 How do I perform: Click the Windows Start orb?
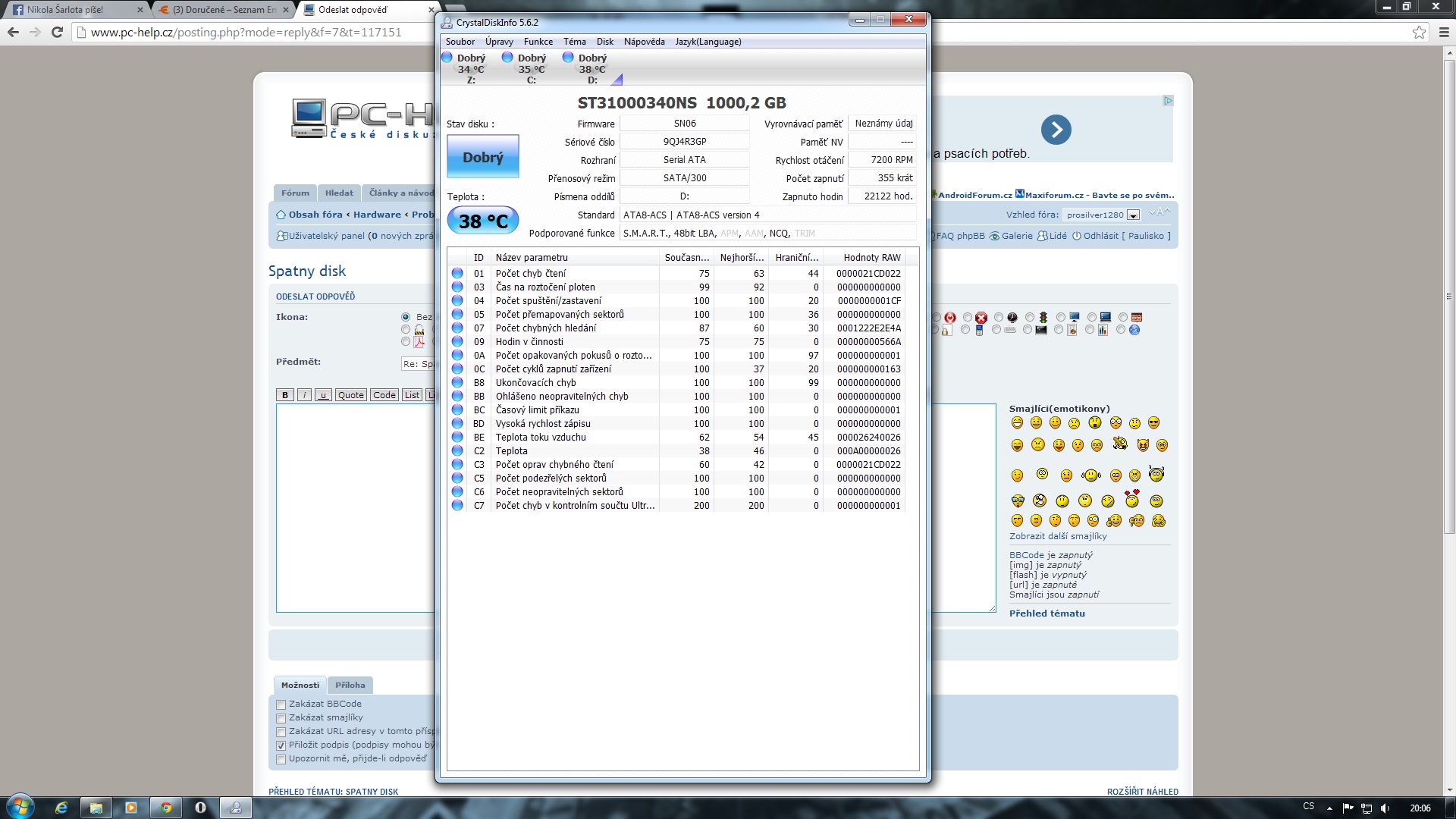point(20,806)
